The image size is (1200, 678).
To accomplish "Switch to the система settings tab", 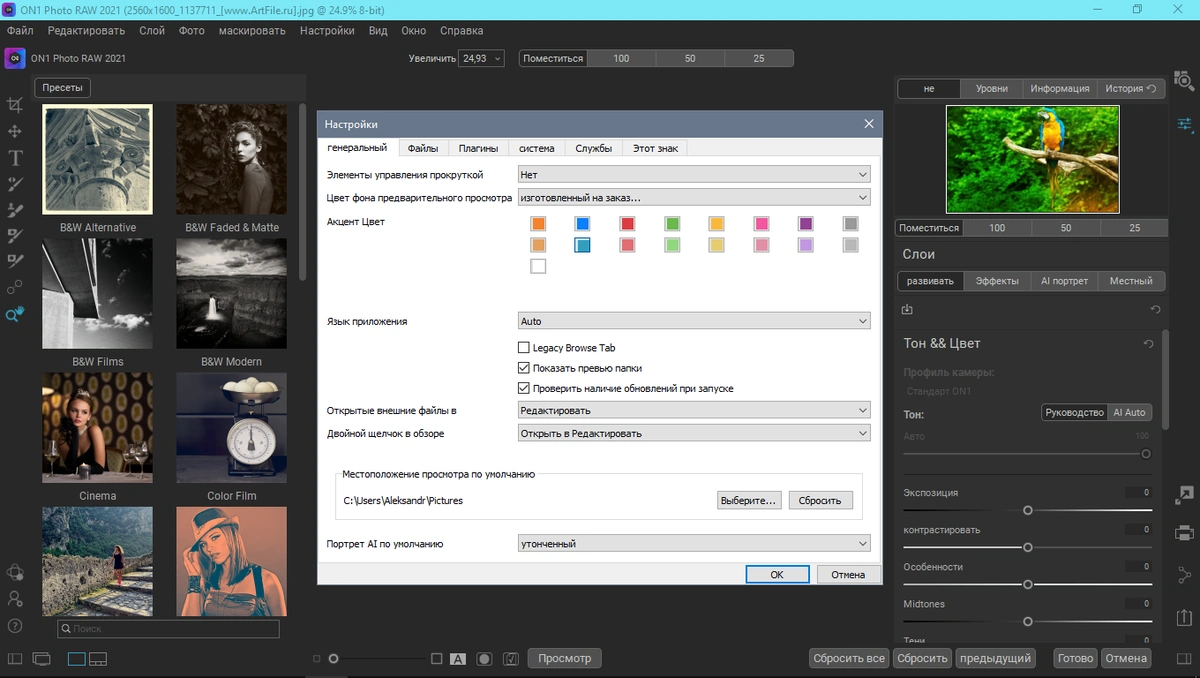I will coord(537,148).
